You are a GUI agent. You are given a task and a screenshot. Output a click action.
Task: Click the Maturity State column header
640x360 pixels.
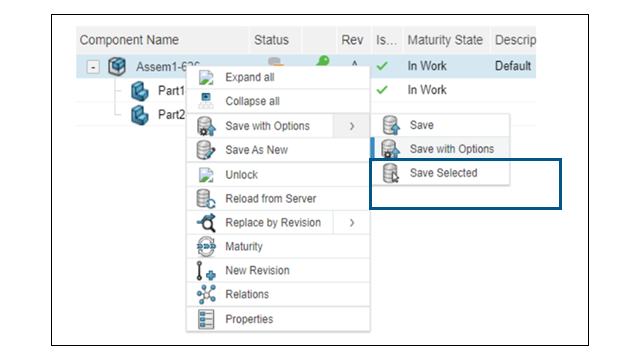pyautogui.click(x=446, y=40)
